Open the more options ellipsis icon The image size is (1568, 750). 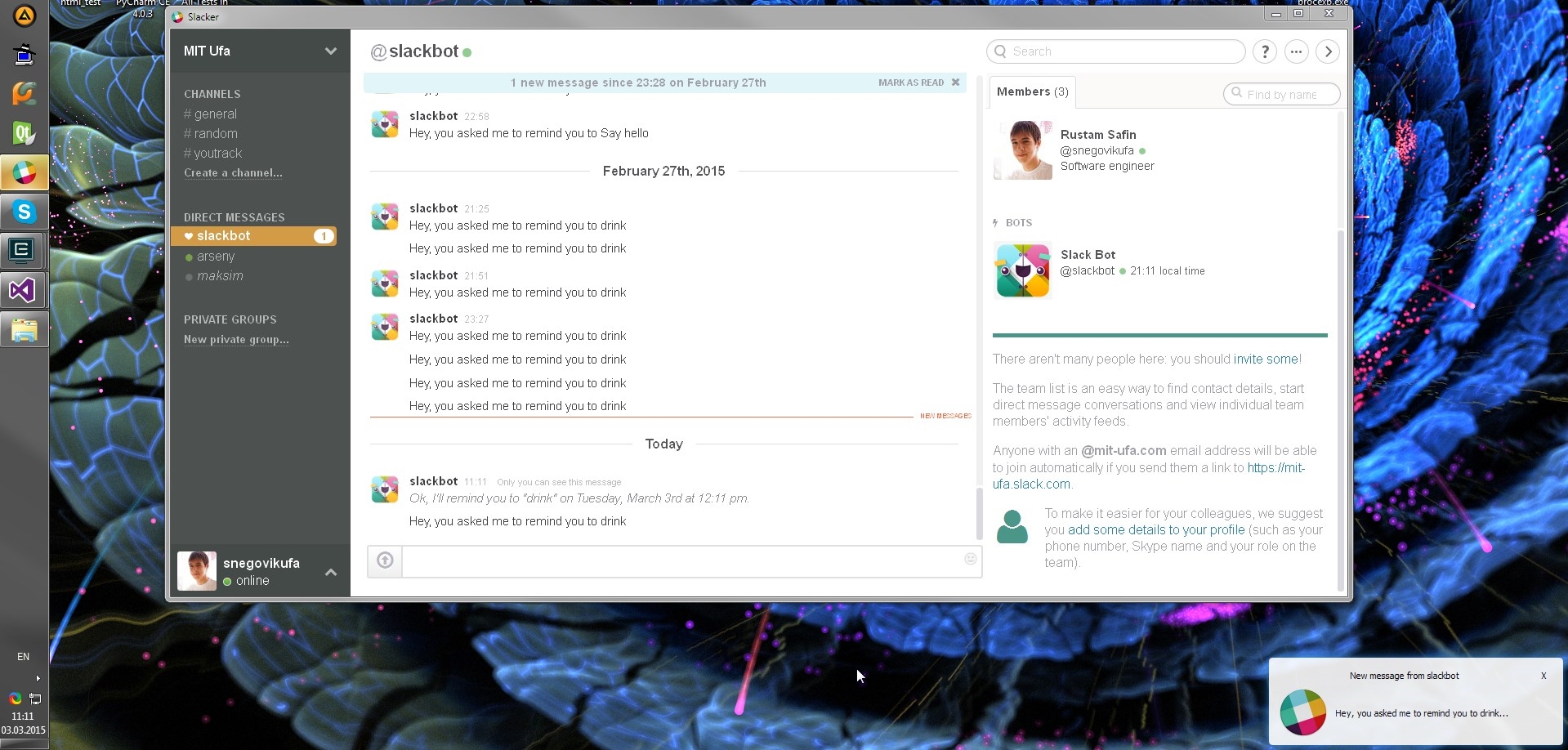click(x=1297, y=51)
